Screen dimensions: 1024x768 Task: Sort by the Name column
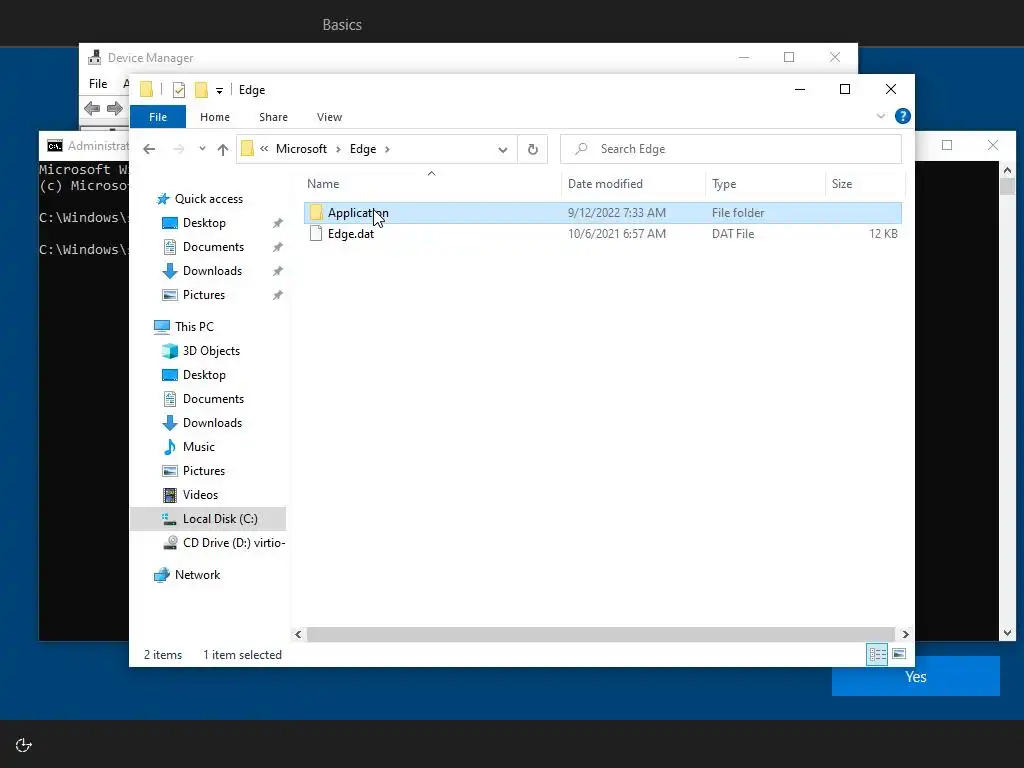point(431,184)
